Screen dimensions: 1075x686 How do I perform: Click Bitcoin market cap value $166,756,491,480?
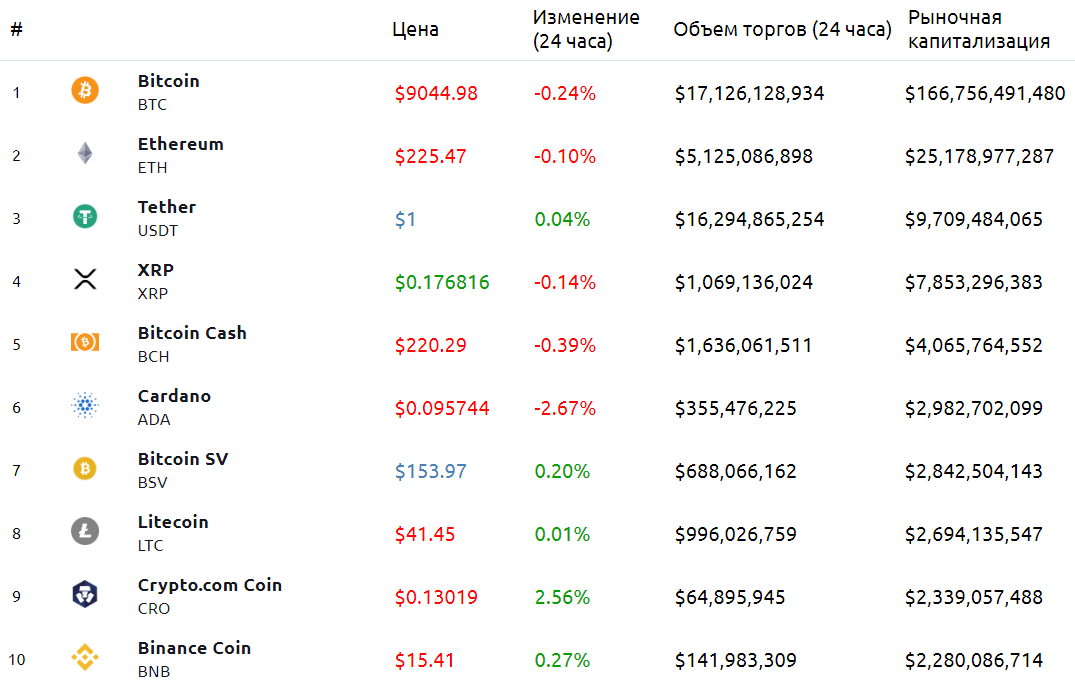(985, 93)
